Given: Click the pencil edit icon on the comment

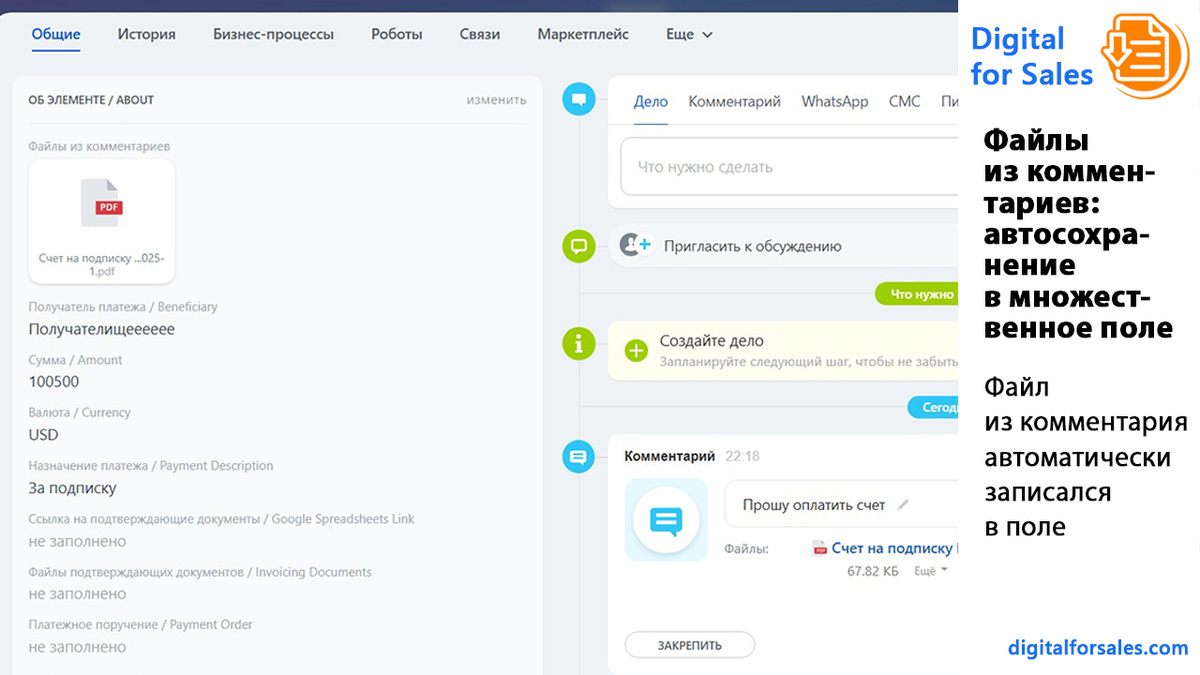Looking at the screenshot, I should tap(903, 505).
